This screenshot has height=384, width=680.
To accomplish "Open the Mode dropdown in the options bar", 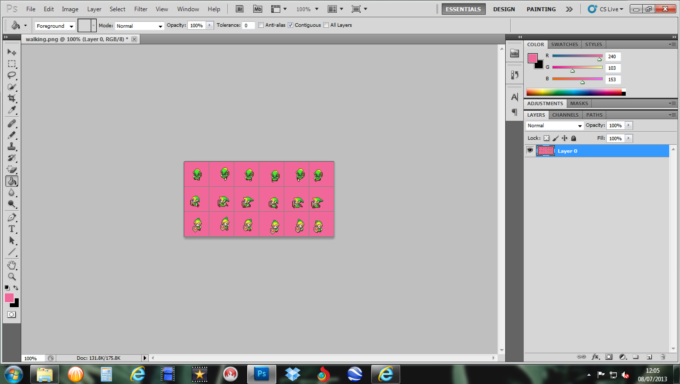I will coord(139,26).
